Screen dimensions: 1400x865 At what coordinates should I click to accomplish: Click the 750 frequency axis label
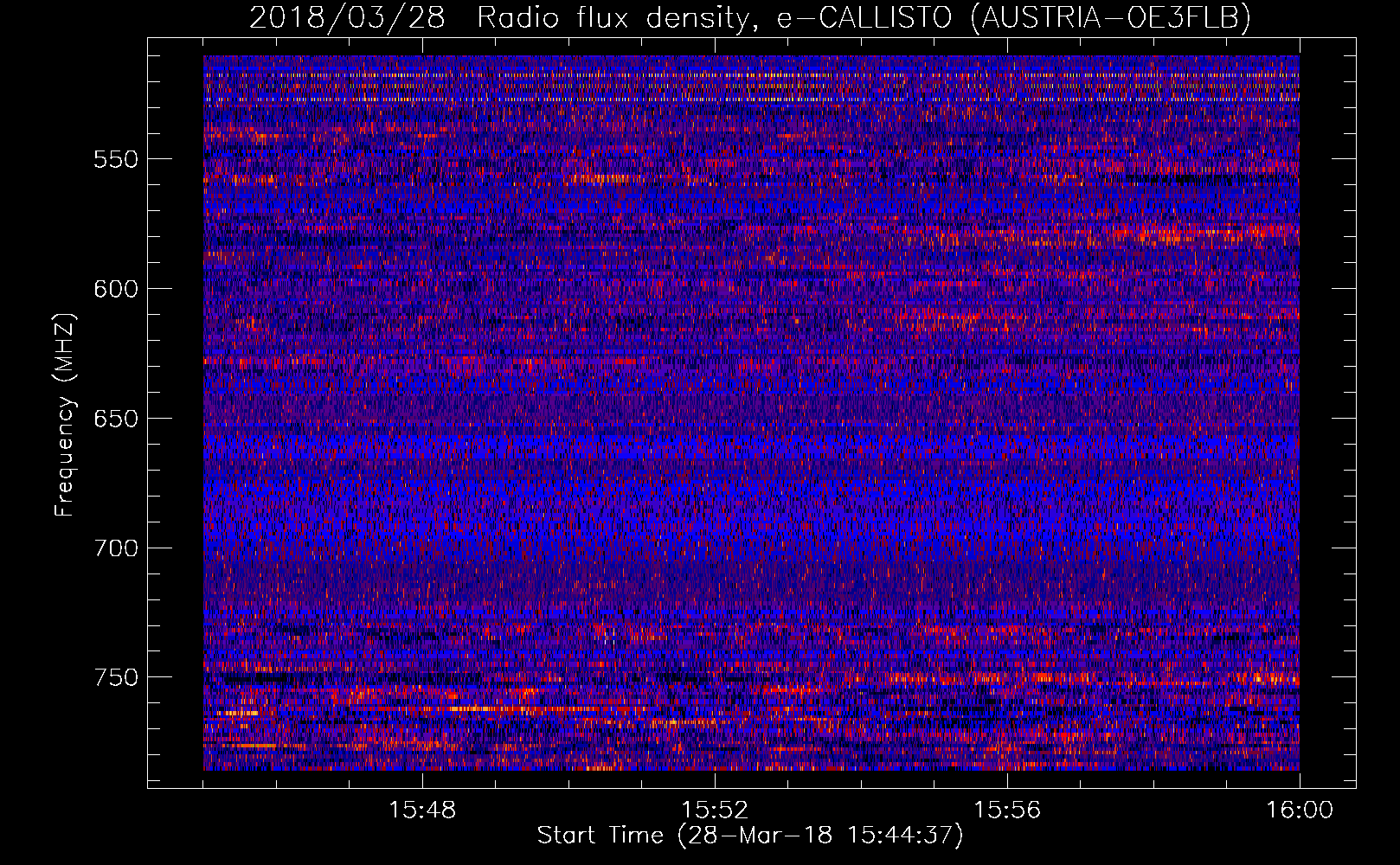pyautogui.click(x=116, y=677)
